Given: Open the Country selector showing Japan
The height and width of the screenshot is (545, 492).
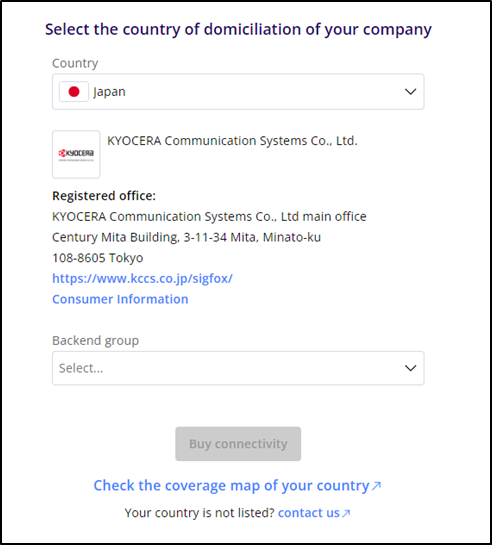Looking at the screenshot, I should (x=238, y=92).
